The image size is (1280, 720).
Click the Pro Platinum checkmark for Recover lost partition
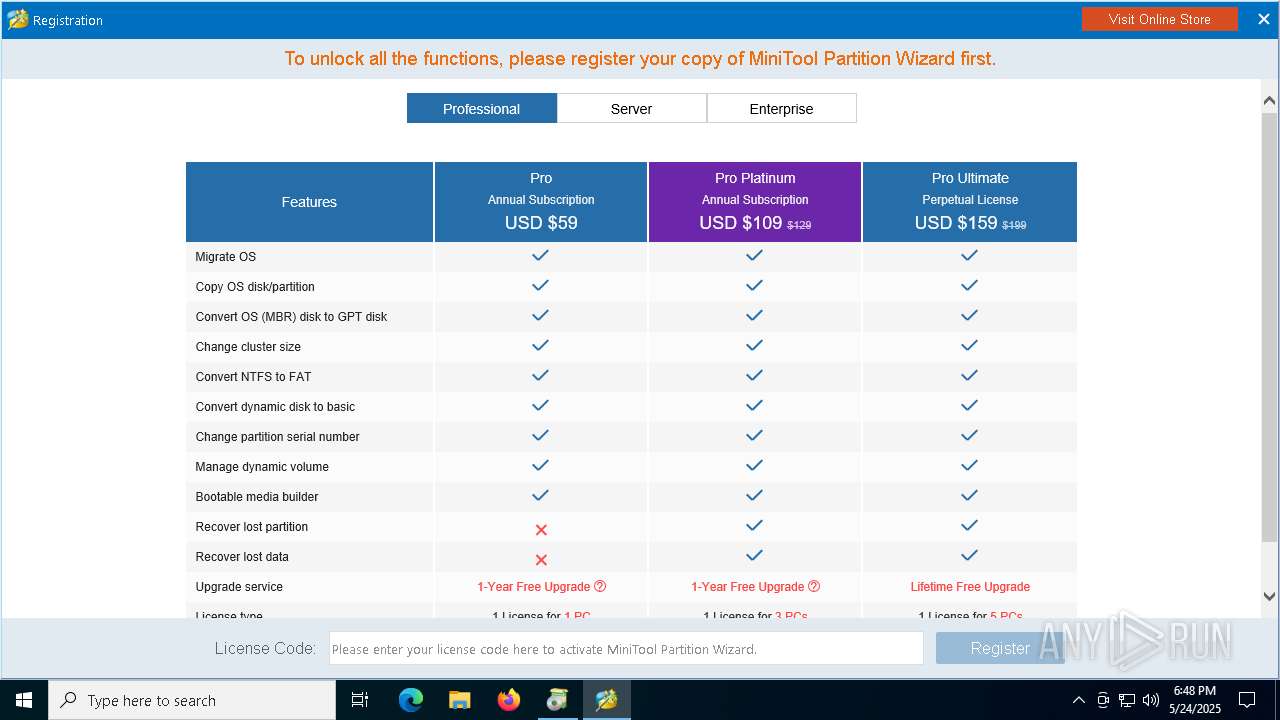[754, 525]
